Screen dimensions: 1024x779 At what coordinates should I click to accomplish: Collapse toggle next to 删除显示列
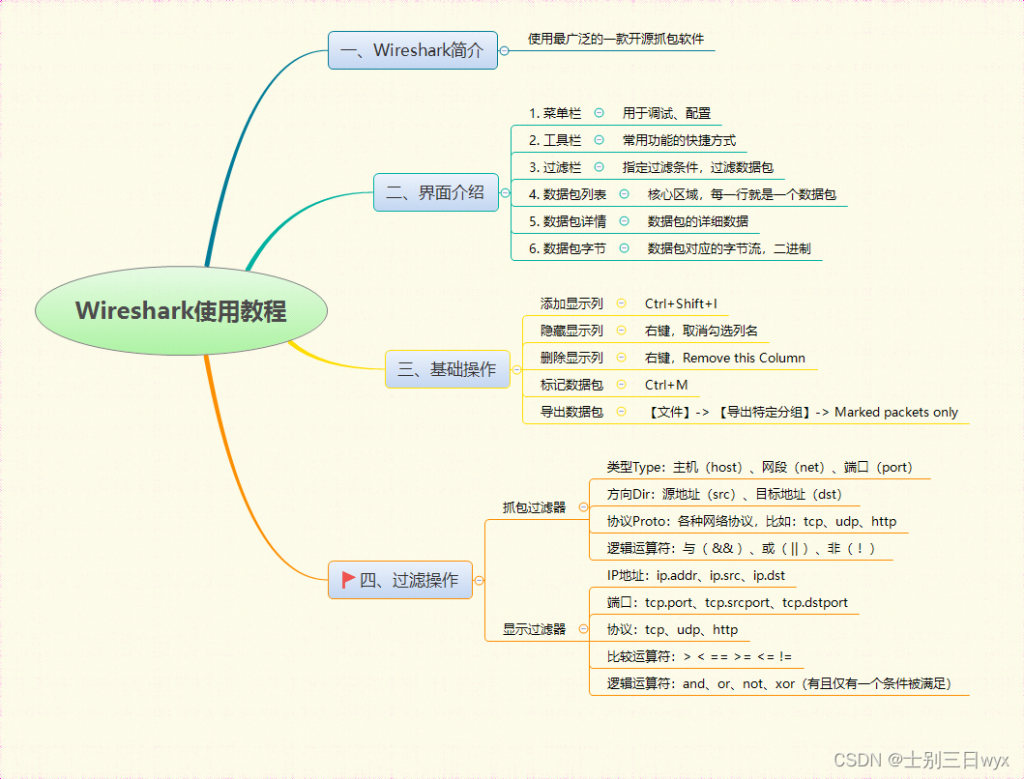click(x=622, y=357)
